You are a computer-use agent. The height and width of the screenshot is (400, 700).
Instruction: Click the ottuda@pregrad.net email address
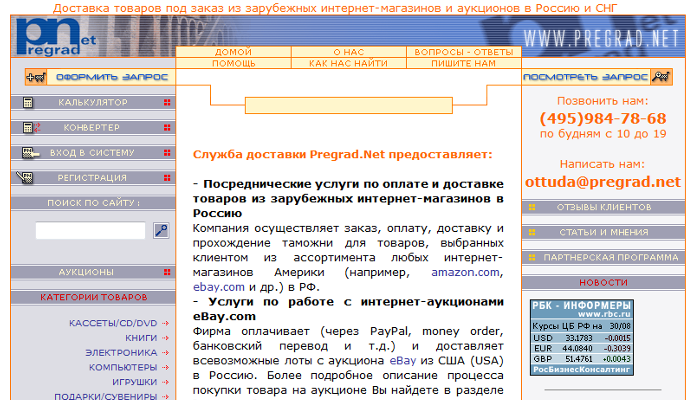tap(603, 182)
